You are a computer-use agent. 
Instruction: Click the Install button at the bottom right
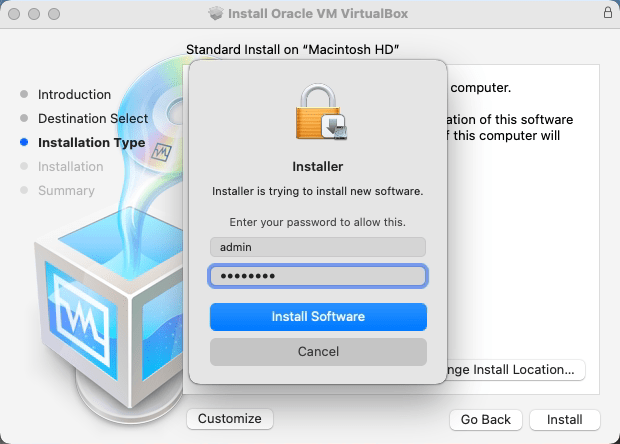pos(564,420)
